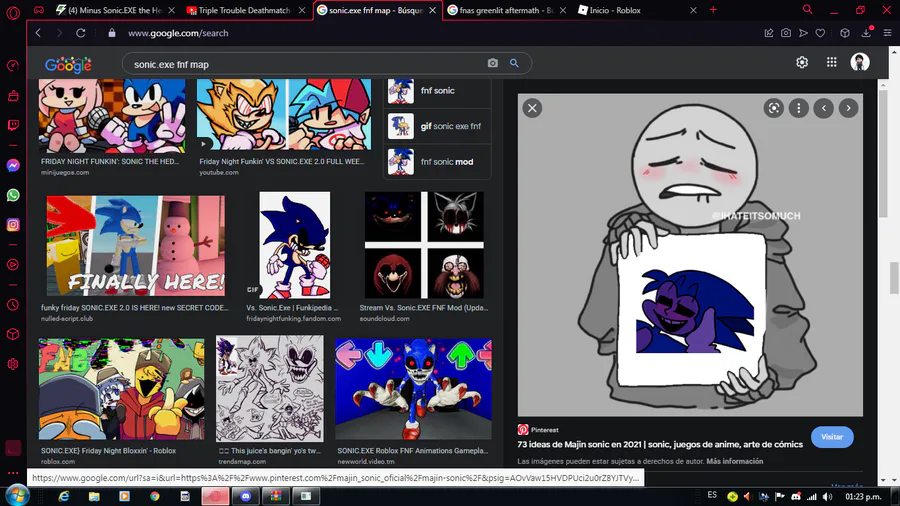Open the downloads toolbar icon
This screenshot has height=506, width=900.
point(866,33)
